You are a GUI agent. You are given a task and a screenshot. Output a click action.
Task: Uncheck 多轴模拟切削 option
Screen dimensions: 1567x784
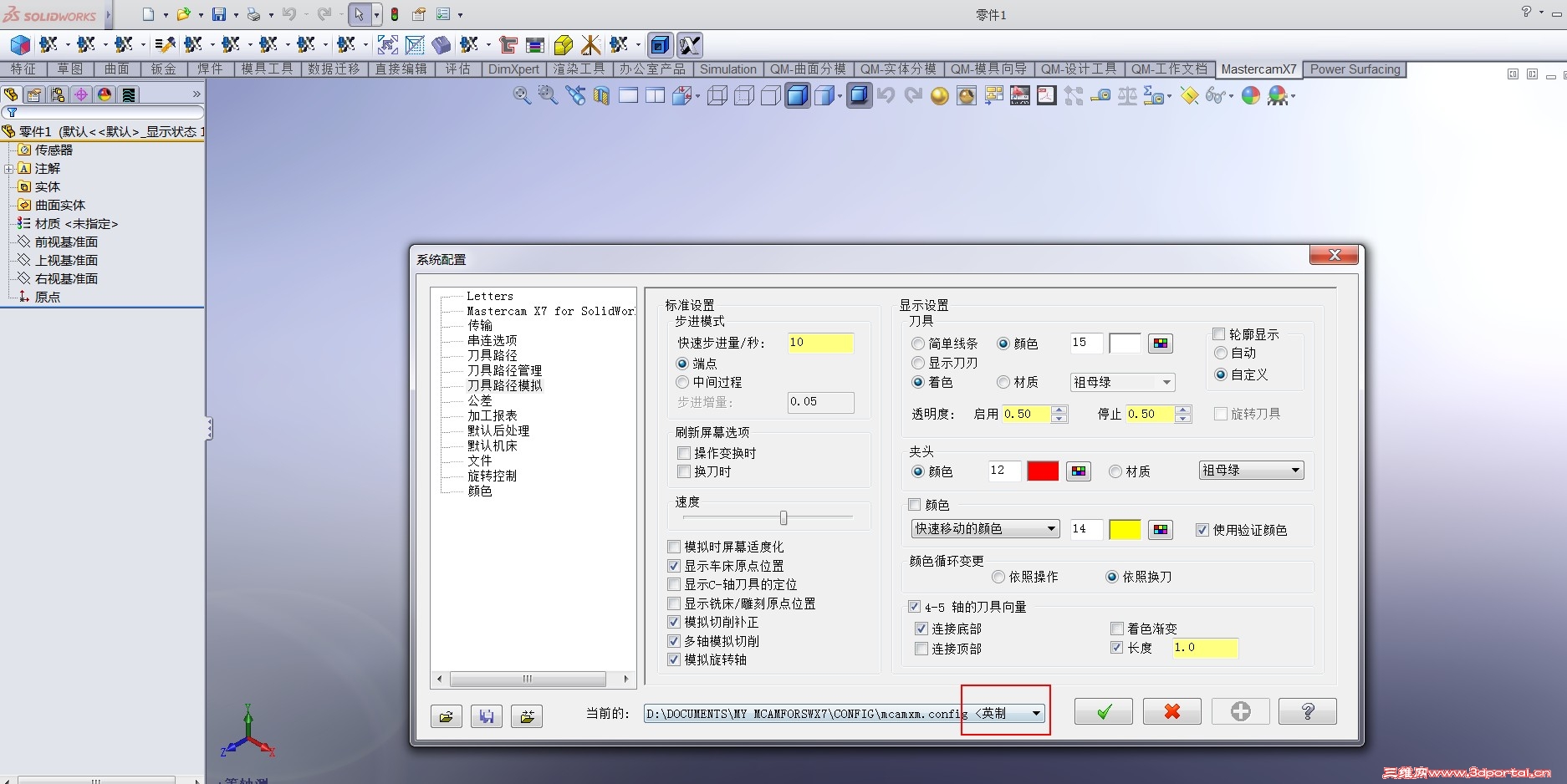click(x=674, y=641)
